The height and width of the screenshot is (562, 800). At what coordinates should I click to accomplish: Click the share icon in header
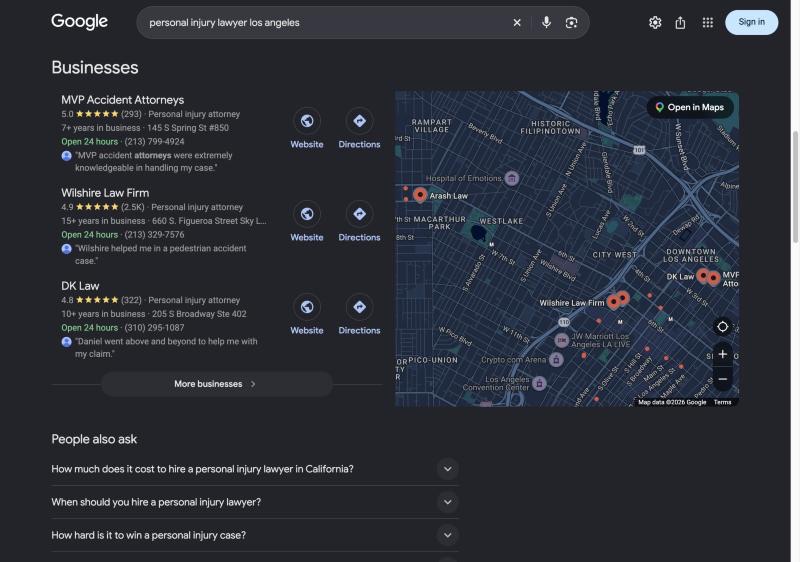pos(680,22)
